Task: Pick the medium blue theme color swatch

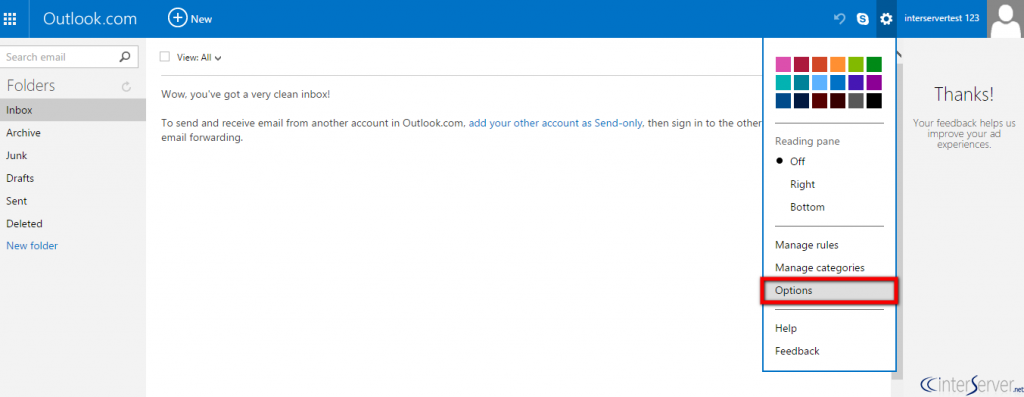Action: pos(838,82)
